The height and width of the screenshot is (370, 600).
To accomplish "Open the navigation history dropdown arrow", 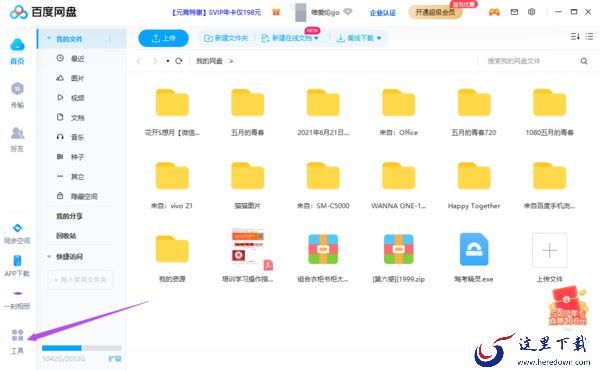I will [168, 61].
